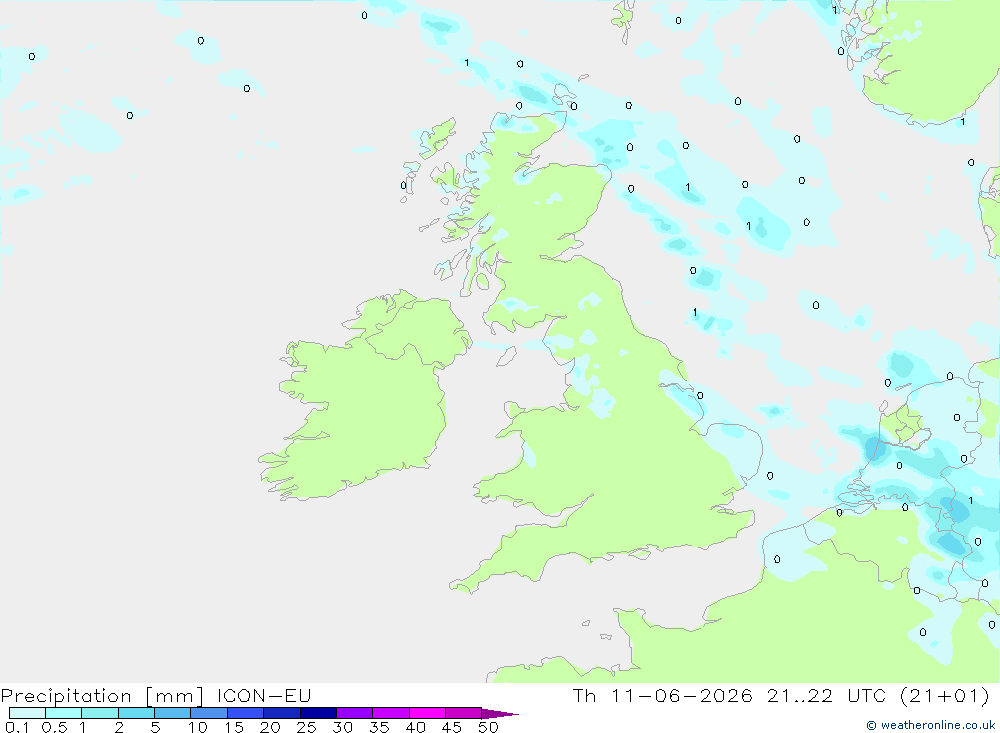Click the 5 to 10 mm legend swatch

click(x=172, y=713)
